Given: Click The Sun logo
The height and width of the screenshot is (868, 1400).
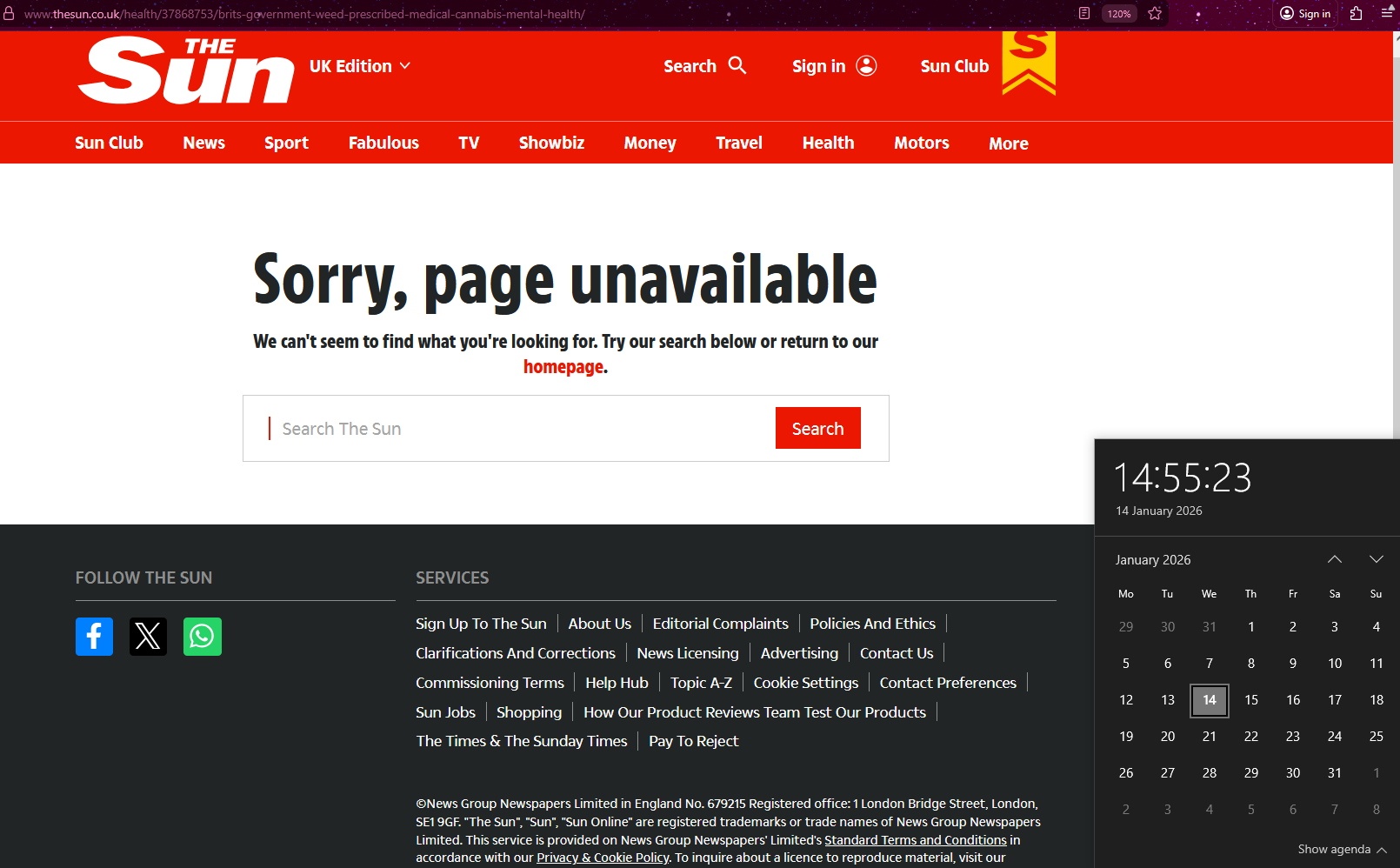Looking at the screenshot, I should tap(186, 70).
